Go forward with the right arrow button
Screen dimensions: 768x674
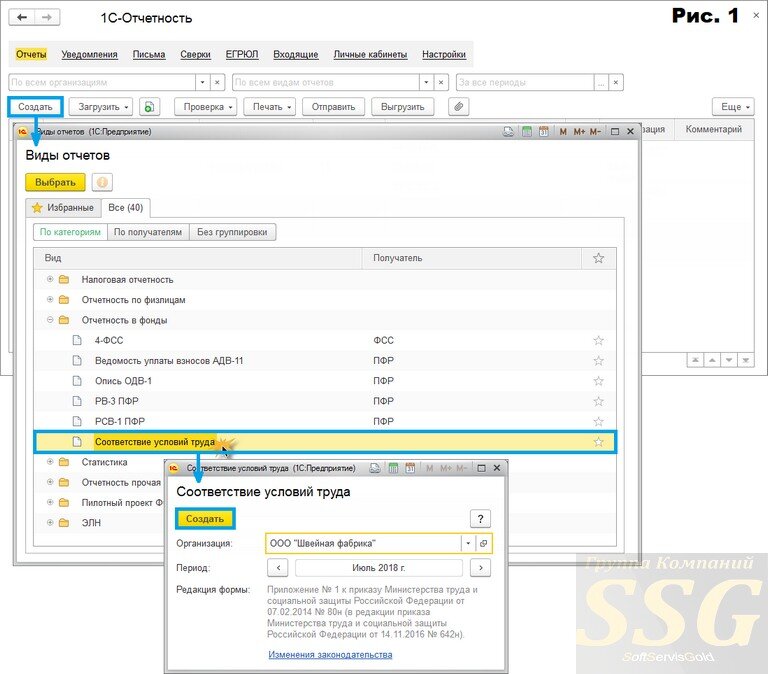pos(47,18)
